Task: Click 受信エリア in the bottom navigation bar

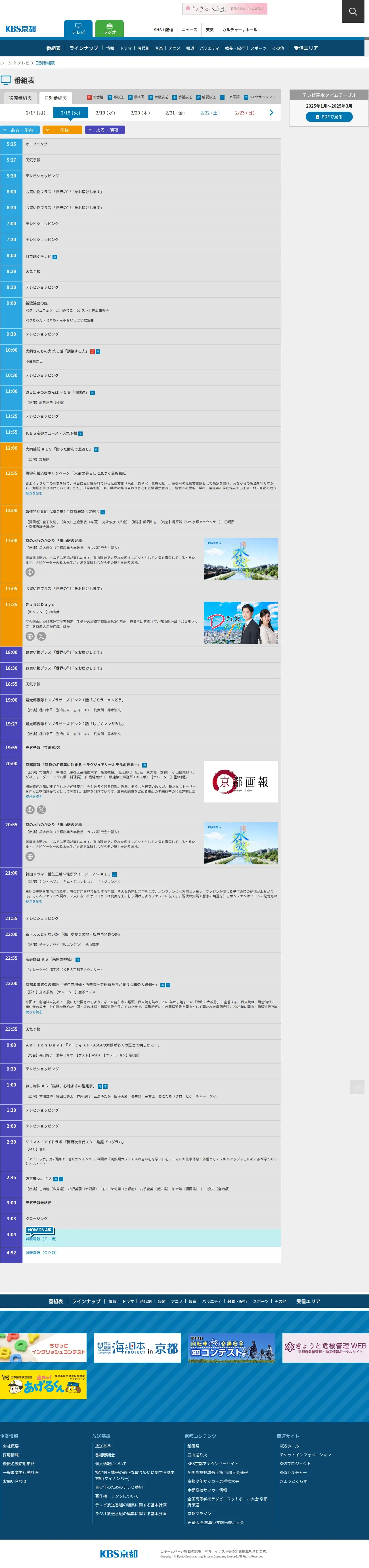Action: coord(308,1301)
